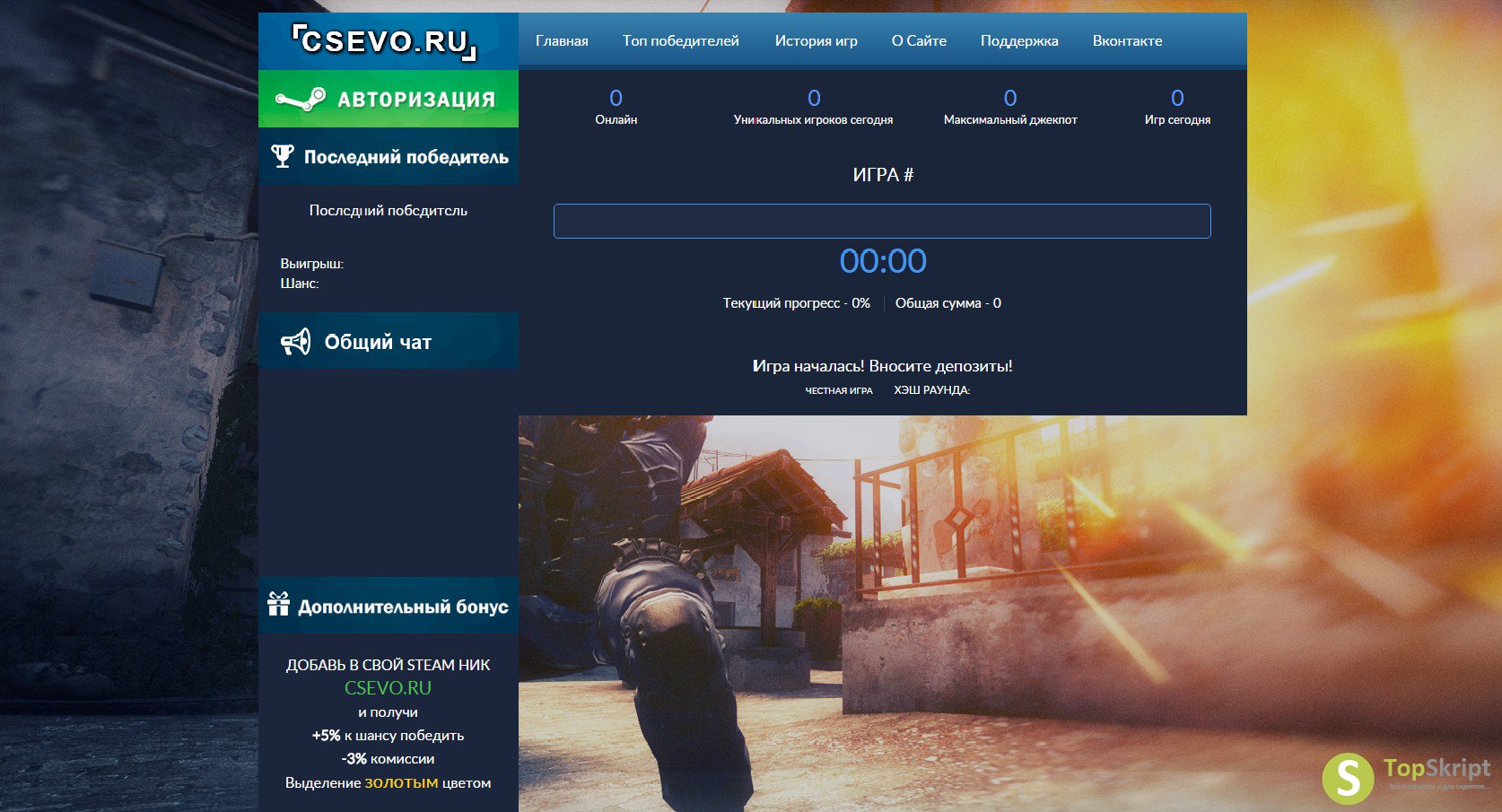Click the +5% к шансу победить text
This screenshot has height=812, width=1502.
click(x=388, y=736)
